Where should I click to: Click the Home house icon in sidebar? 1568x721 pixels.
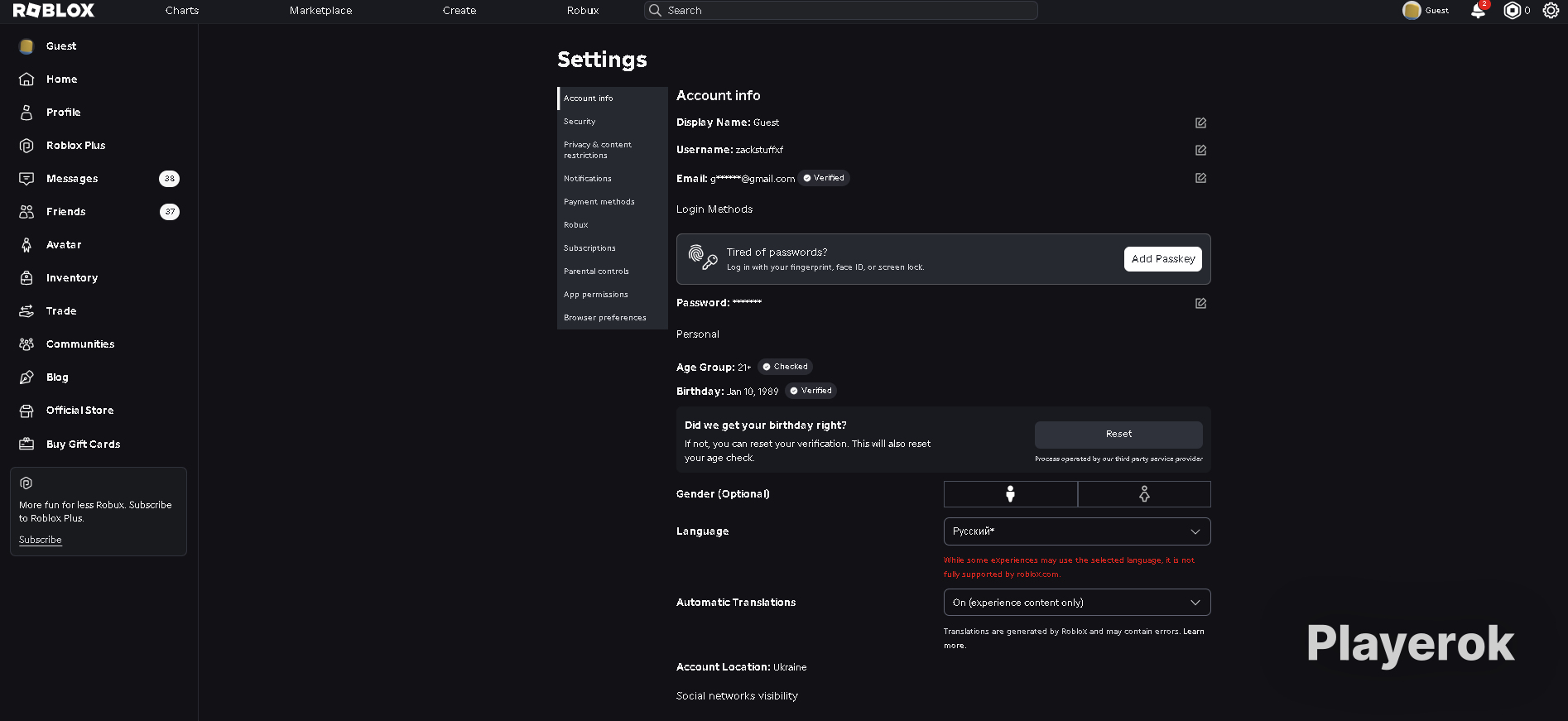tap(26, 79)
